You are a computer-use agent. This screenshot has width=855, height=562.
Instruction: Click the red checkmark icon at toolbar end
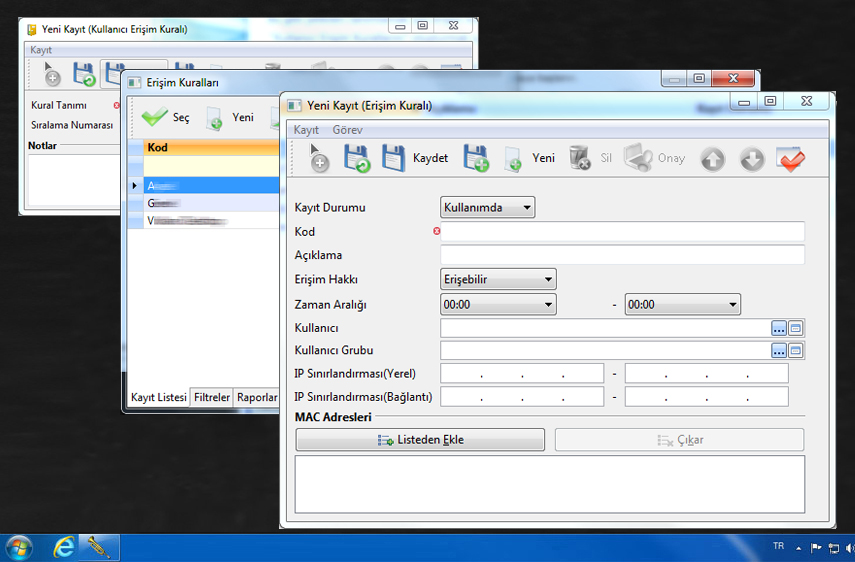point(790,158)
